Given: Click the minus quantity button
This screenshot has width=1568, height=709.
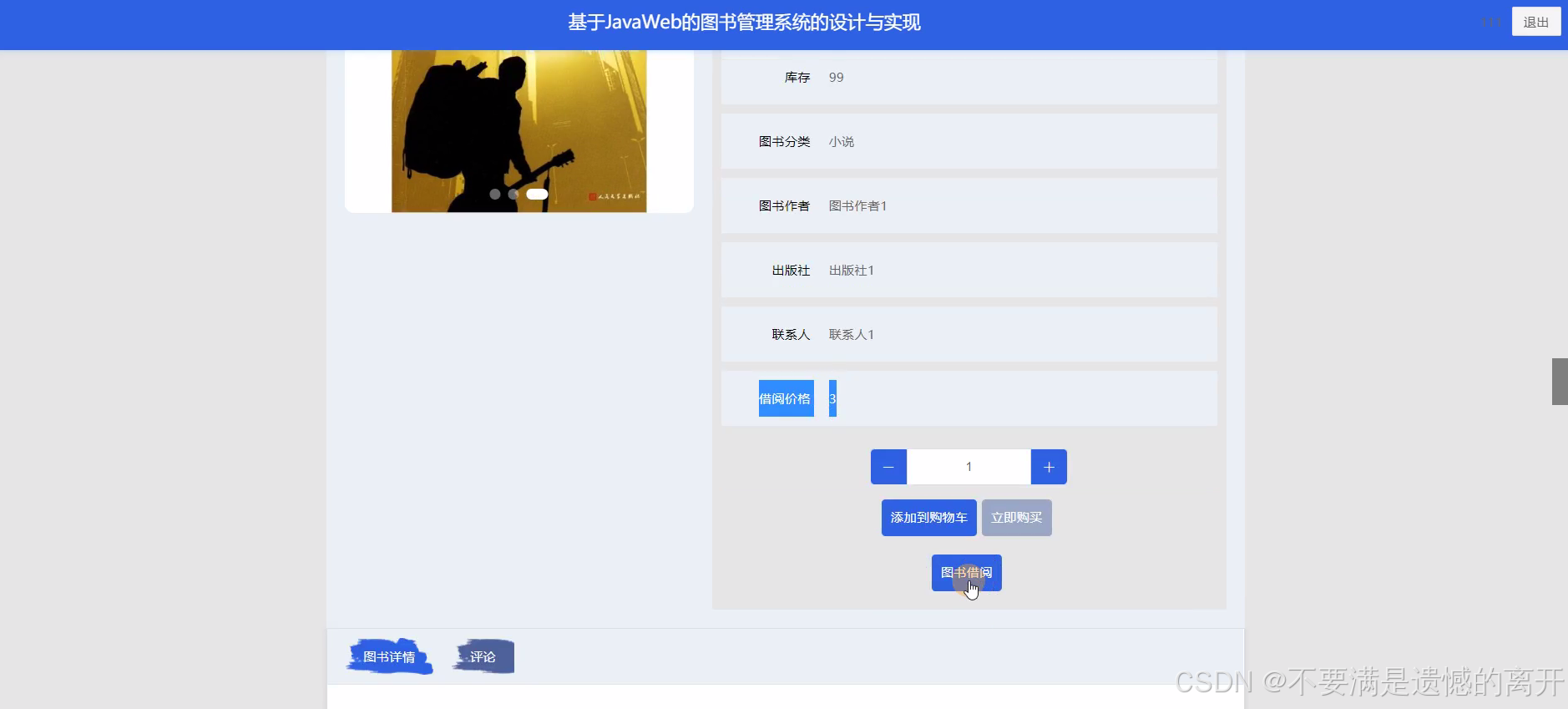Looking at the screenshot, I should click(x=888, y=467).
